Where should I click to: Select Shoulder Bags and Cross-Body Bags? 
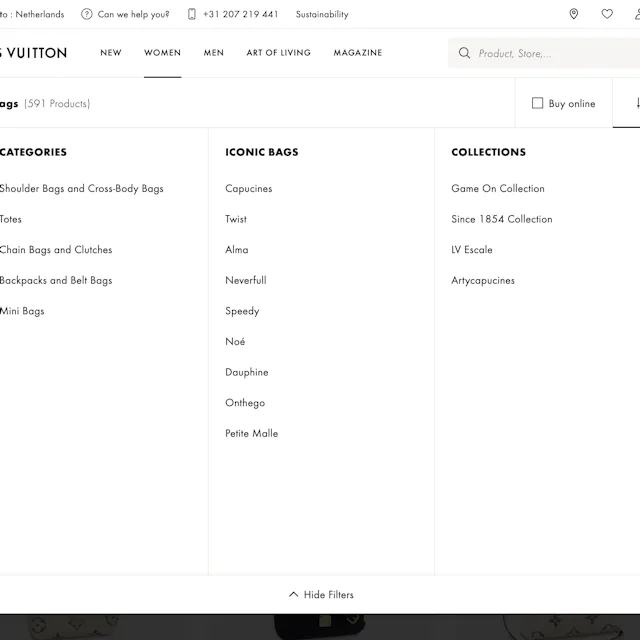click(82, 189)
